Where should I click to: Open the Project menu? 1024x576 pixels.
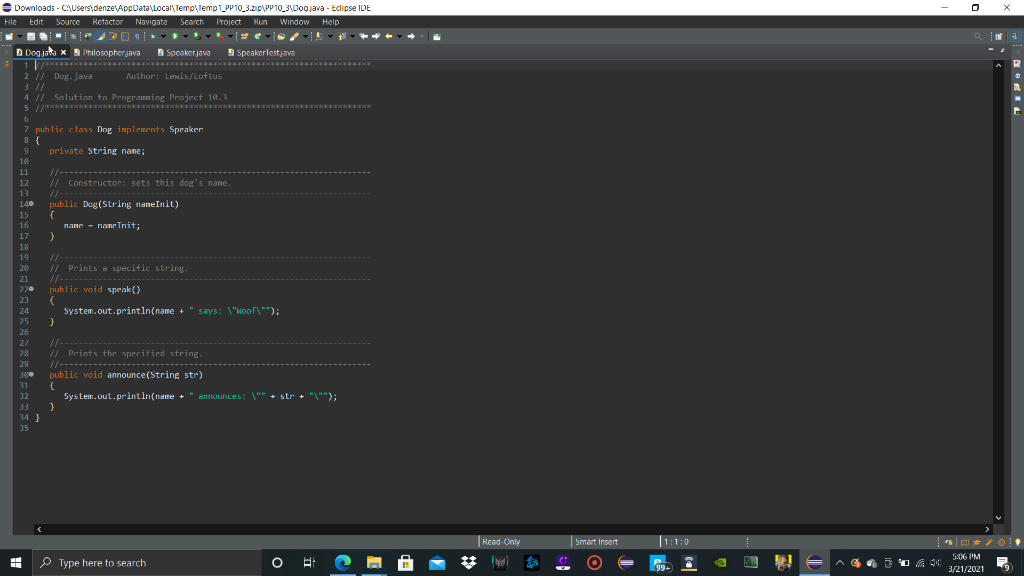(229, 22)
